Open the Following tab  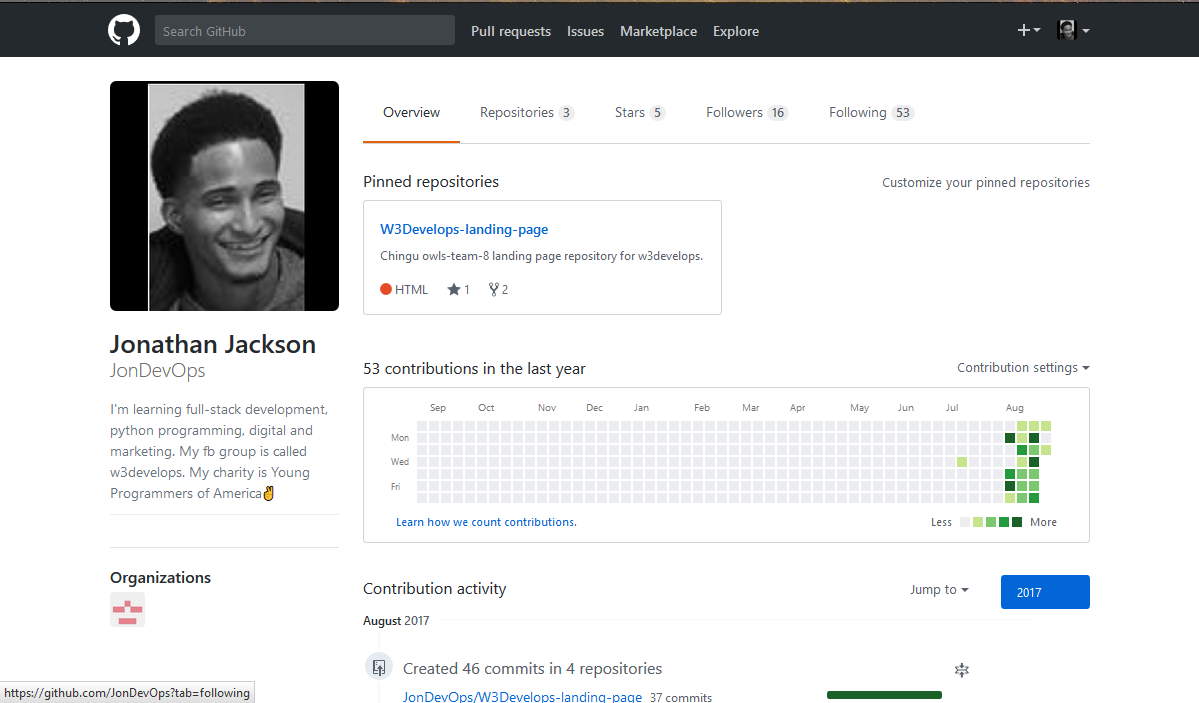coord(871,112)
